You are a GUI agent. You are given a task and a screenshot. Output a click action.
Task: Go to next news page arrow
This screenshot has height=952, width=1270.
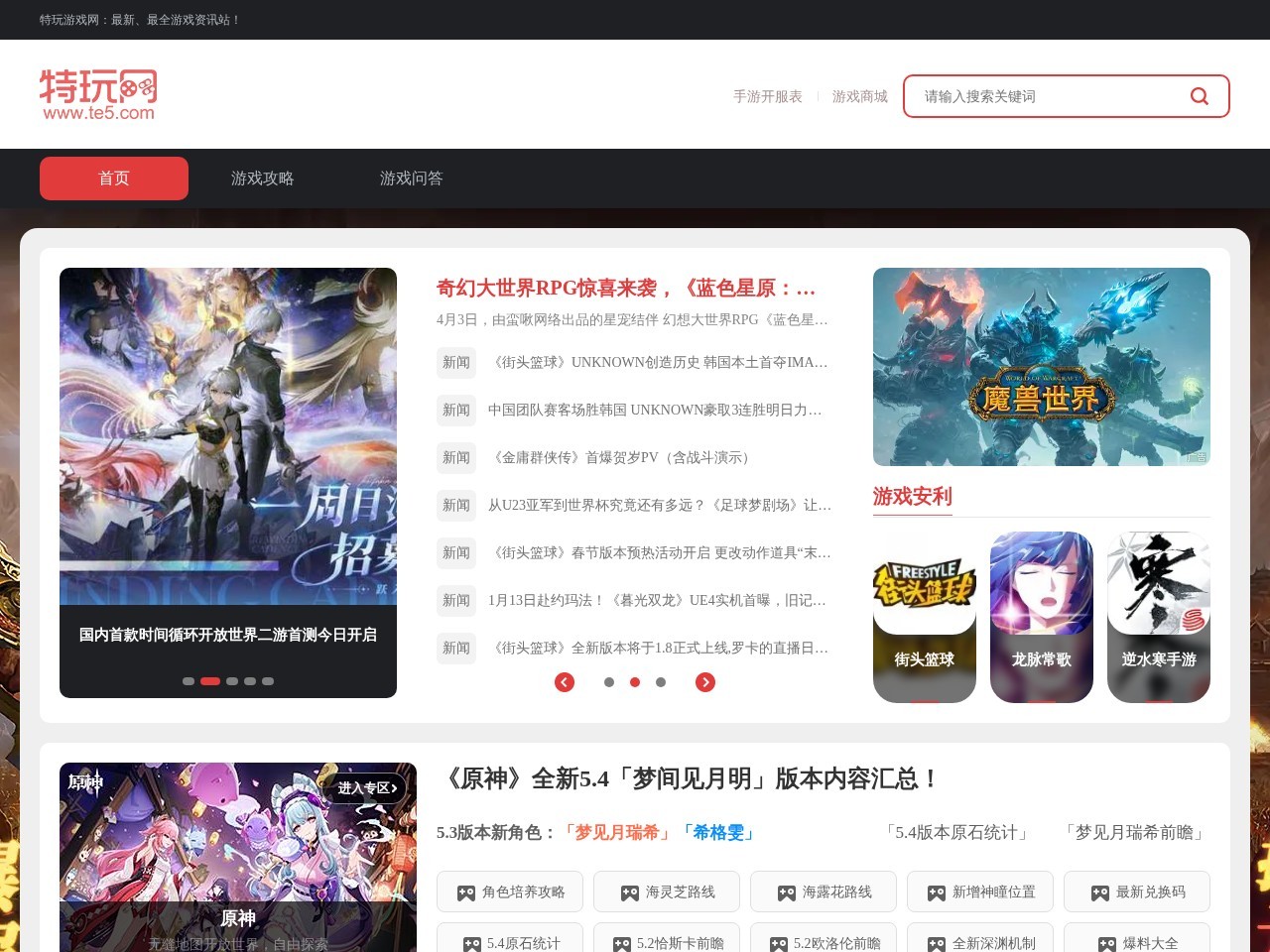(705, 682)
